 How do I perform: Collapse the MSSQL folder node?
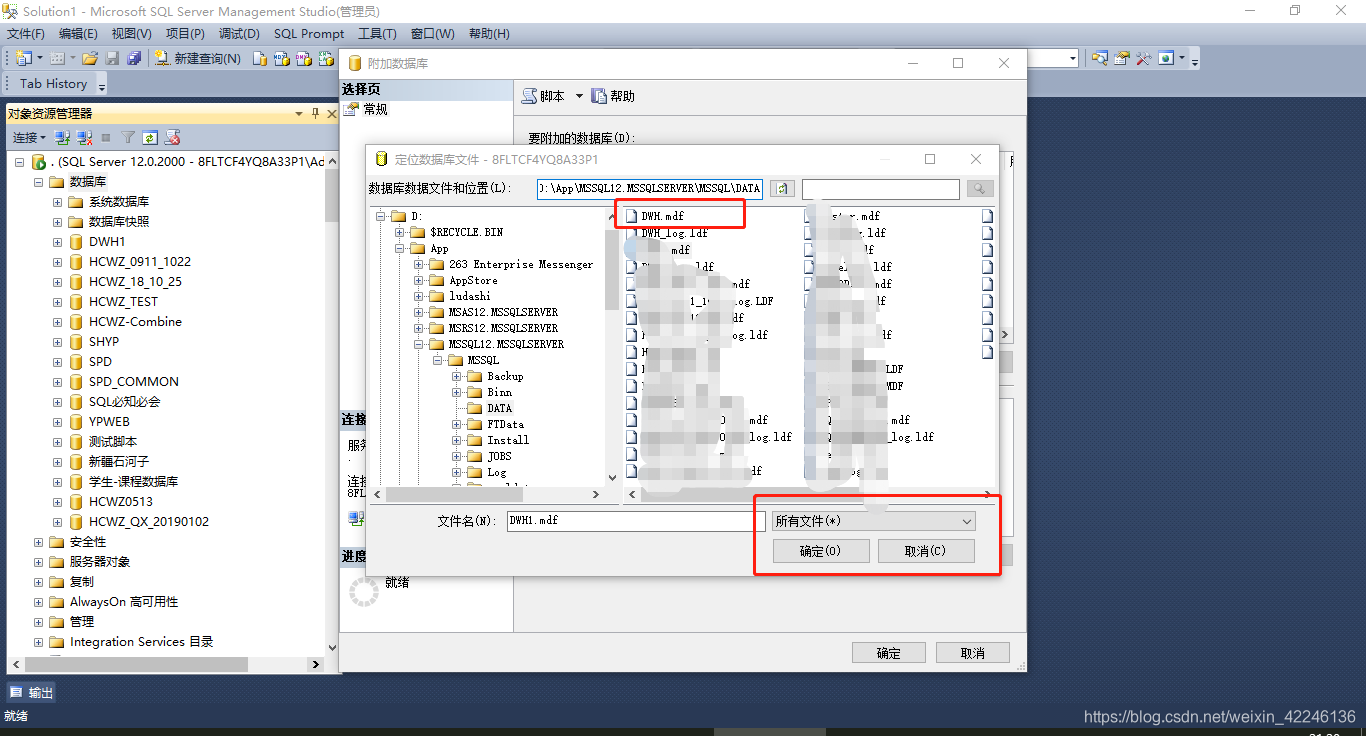(x=437, y=360)
